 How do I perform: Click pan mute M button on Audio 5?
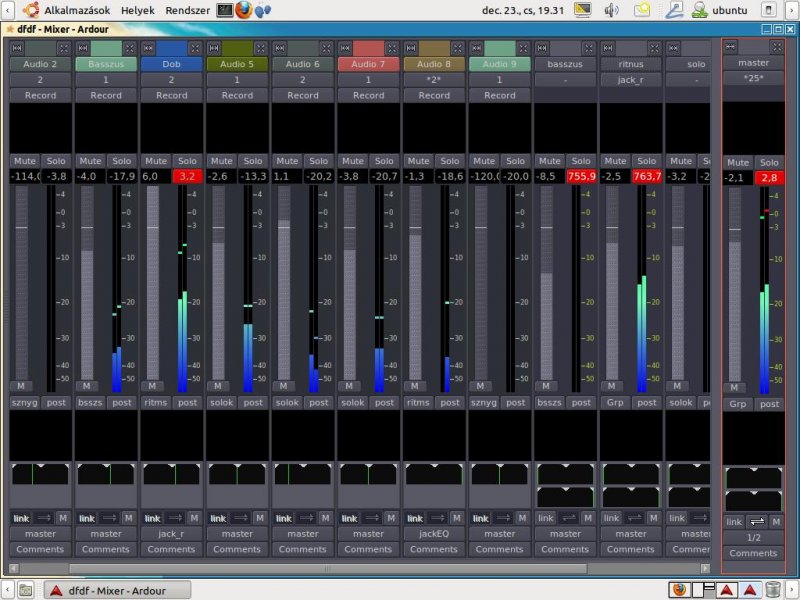click(260, 518)
